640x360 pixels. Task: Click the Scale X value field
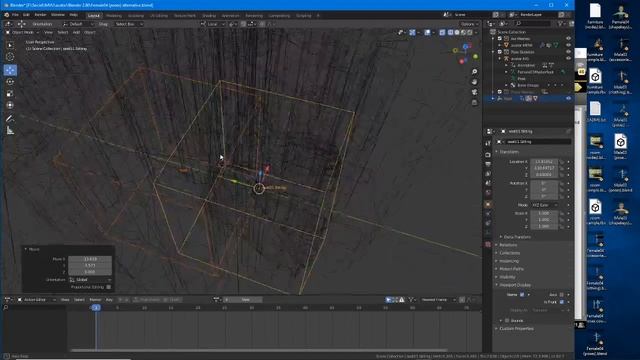coord(544,213)
